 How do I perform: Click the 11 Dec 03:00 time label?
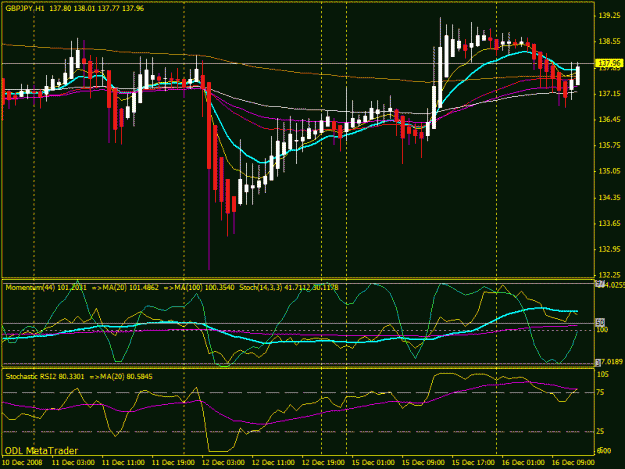tap(73, 463)
